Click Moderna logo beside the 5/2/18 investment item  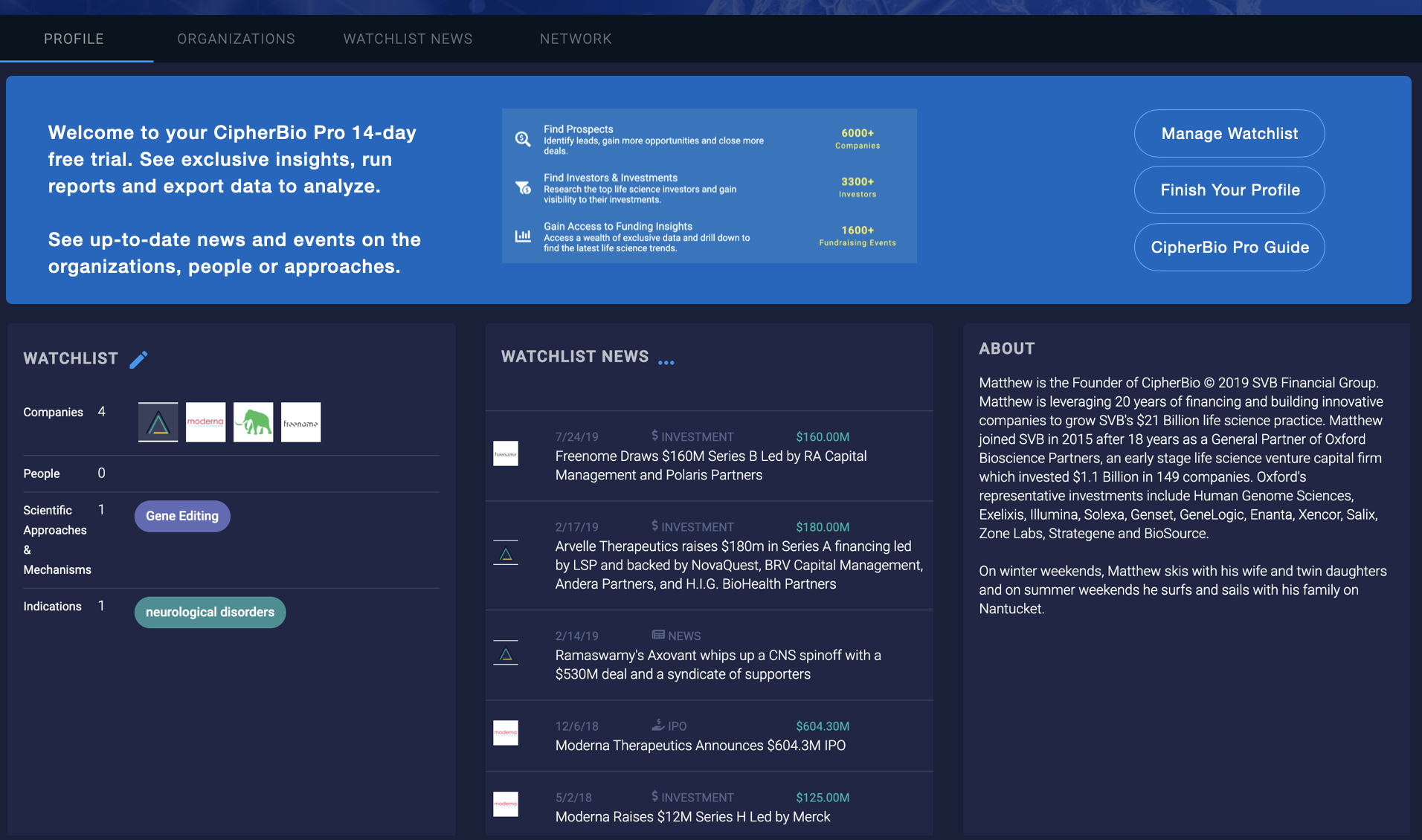506,804
